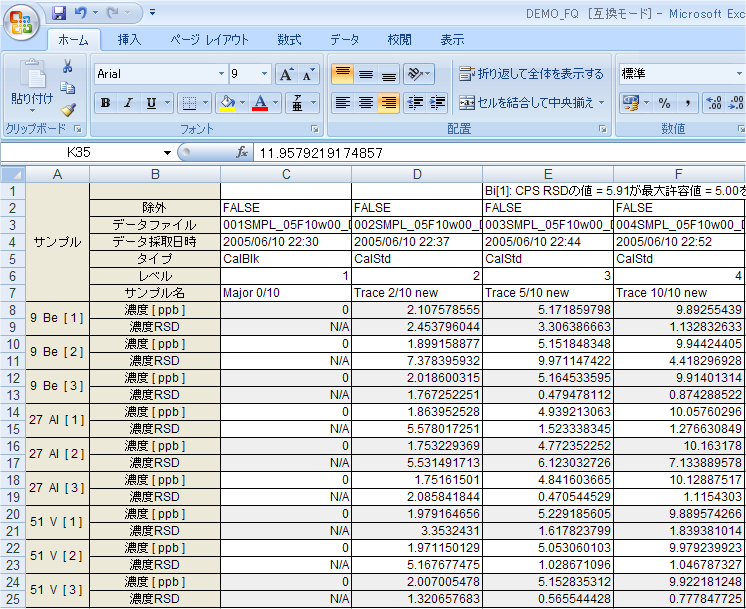This screenshot has height=609, width=746.
Task: Increase decimal places
Action: click(714, 103)
